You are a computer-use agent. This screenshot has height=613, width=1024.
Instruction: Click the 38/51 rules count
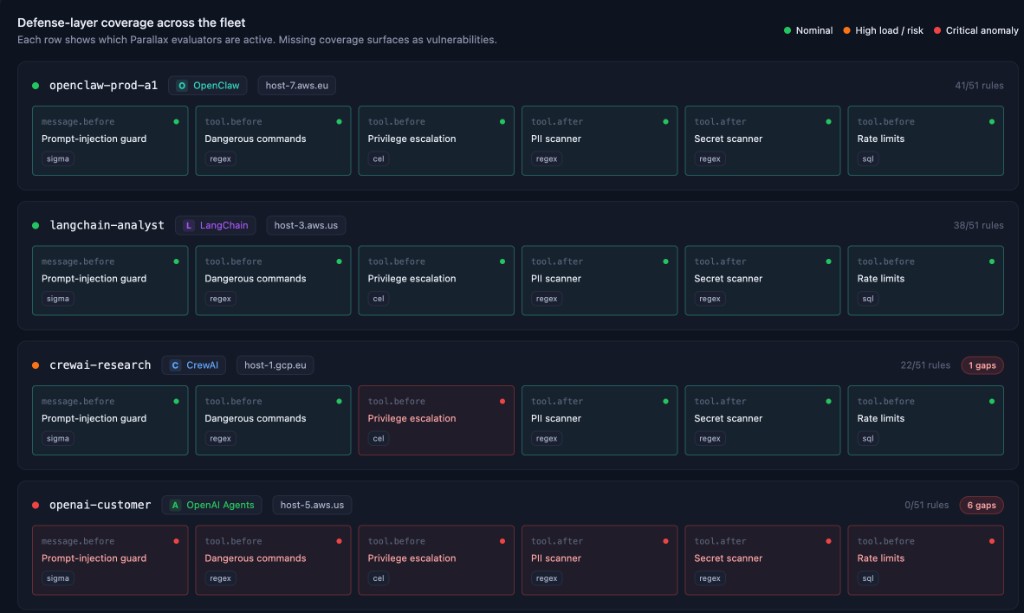coord(978,225)
